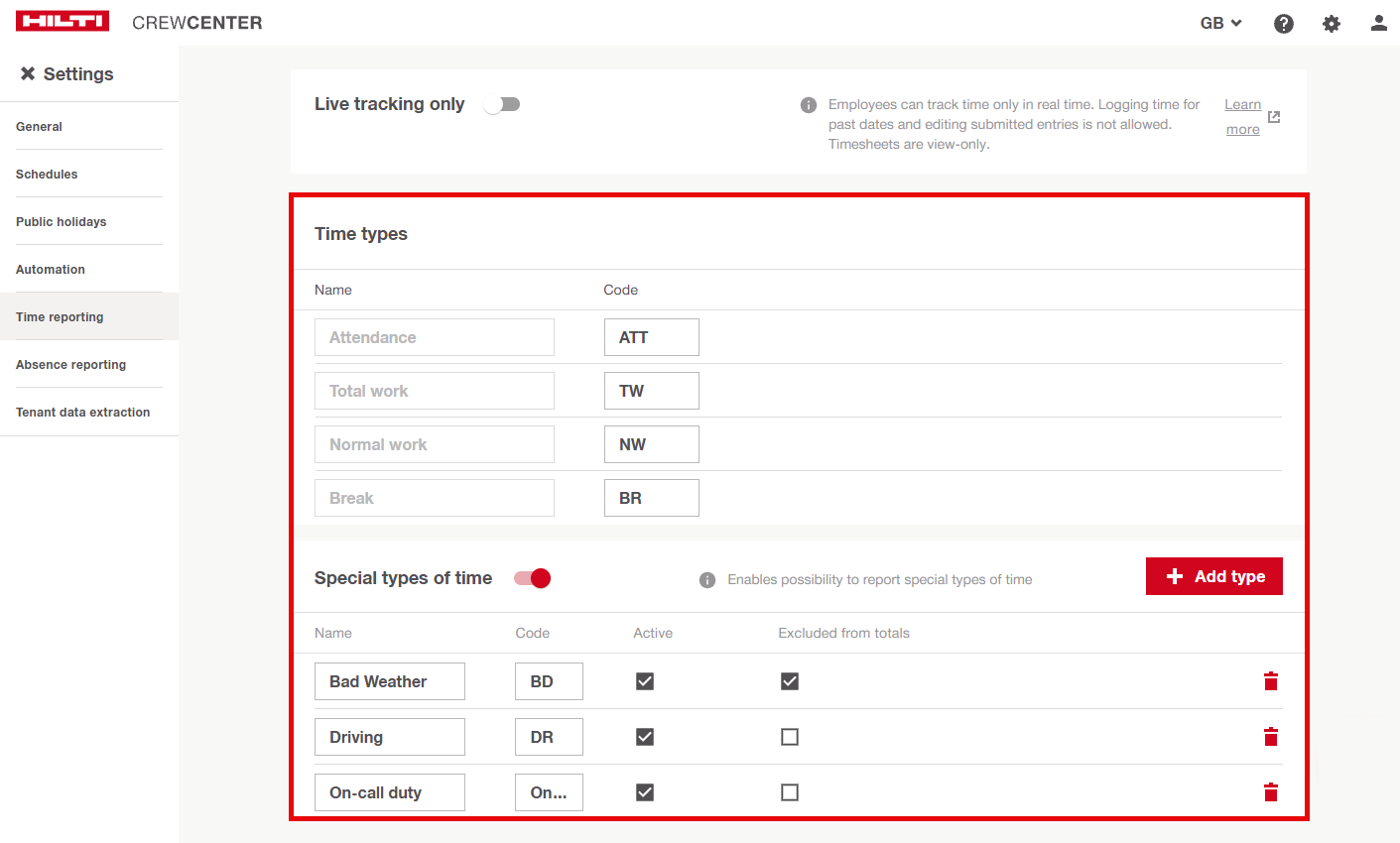Uncheck Excluded from totals for Bad Weather
Image resolution: width=1400 pixels, height=843 pixels.
click(790, 681)
